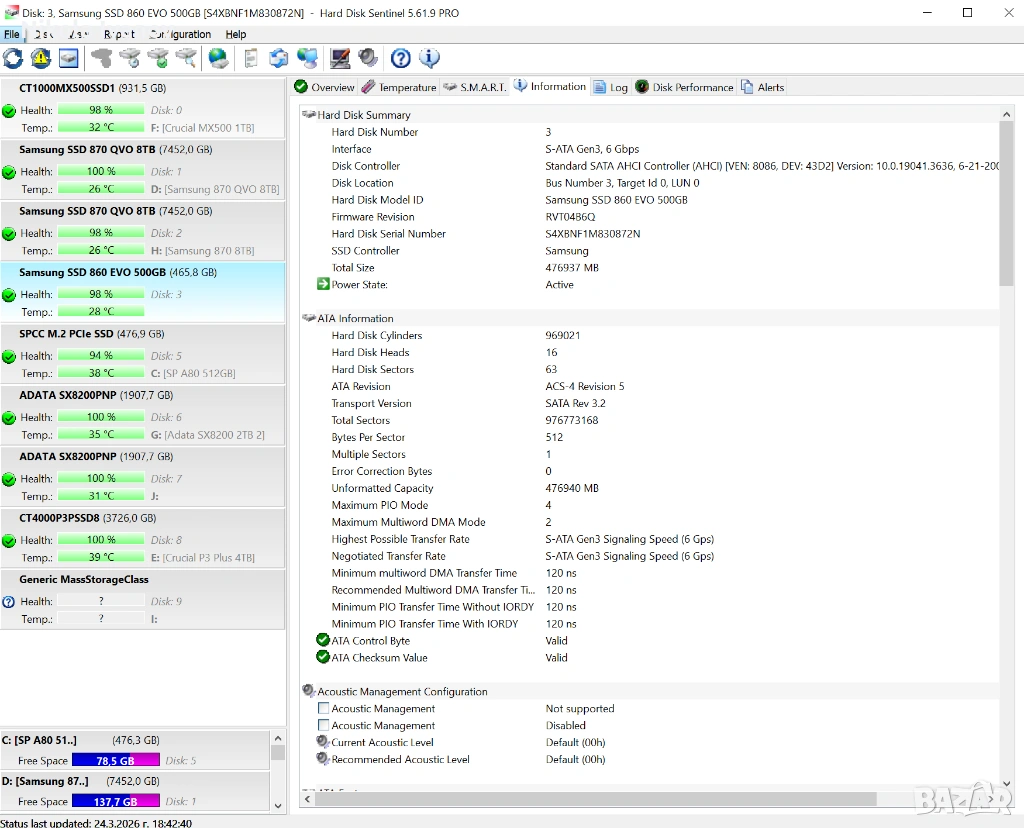Toggle the 'Not supported' Acoustic Management checkbox
The width and height of the screenshot is (1024, 828).
click(323, 709)
